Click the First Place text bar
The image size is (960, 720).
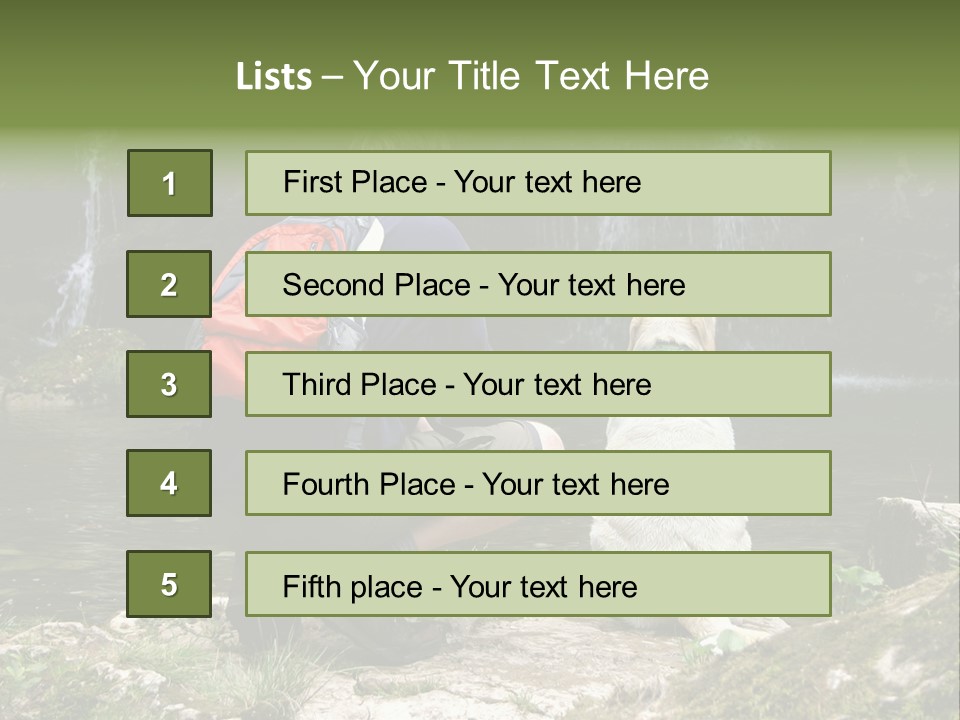[x=538, y=183]
